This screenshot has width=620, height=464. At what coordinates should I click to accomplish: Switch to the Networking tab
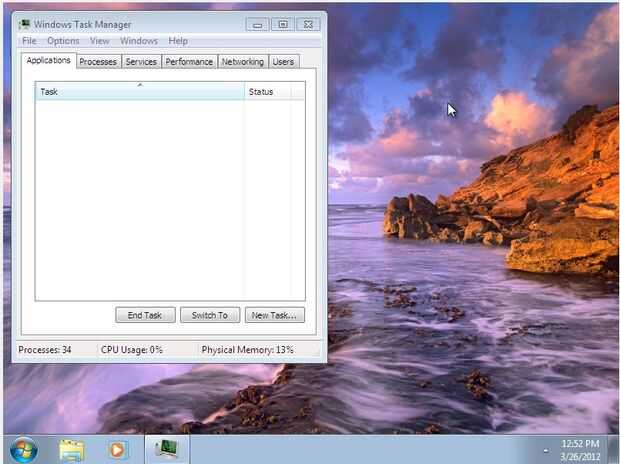click(242, 62)
